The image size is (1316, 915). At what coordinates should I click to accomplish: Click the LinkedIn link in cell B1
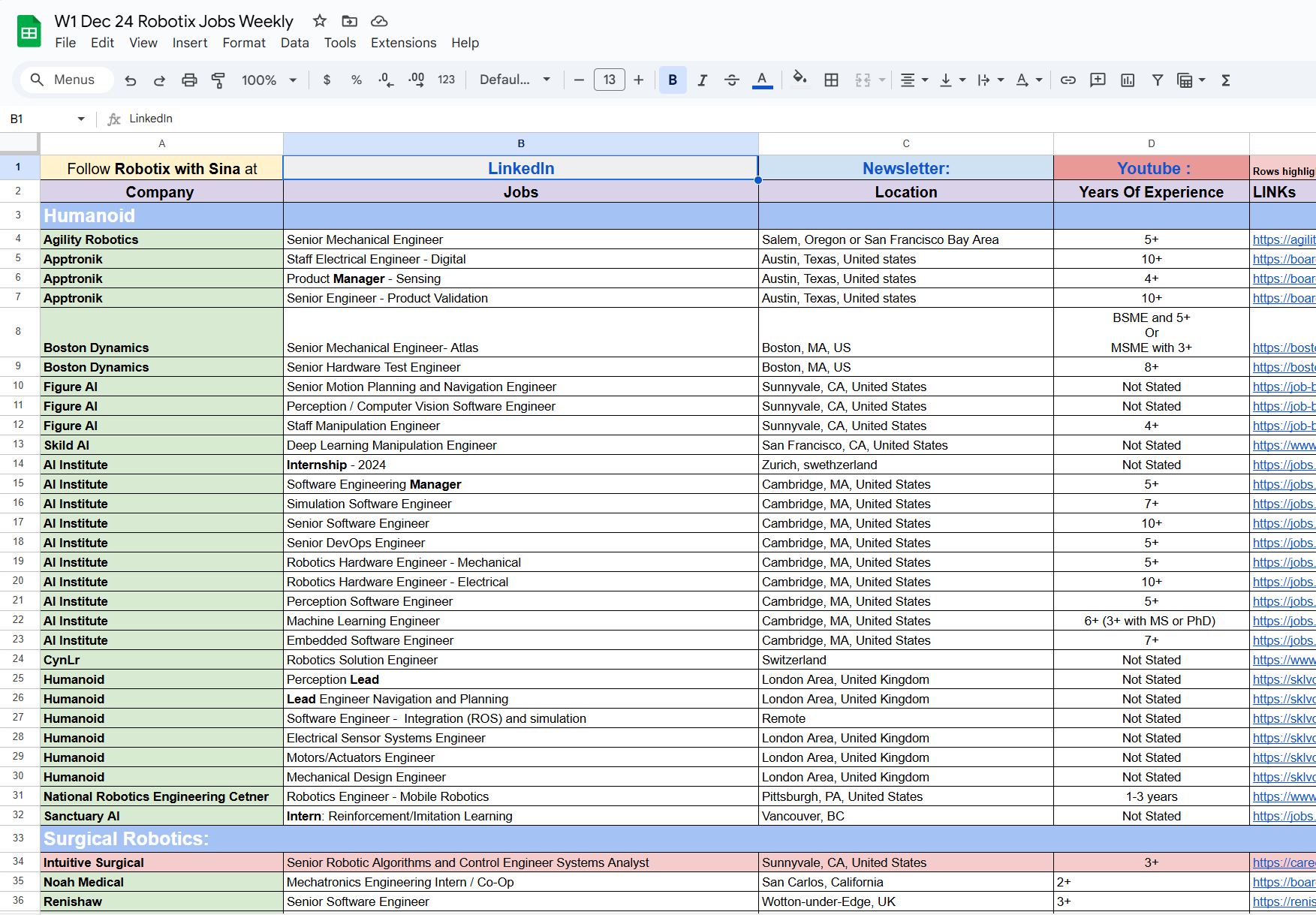pyautogui.click(x=521, y=168)
